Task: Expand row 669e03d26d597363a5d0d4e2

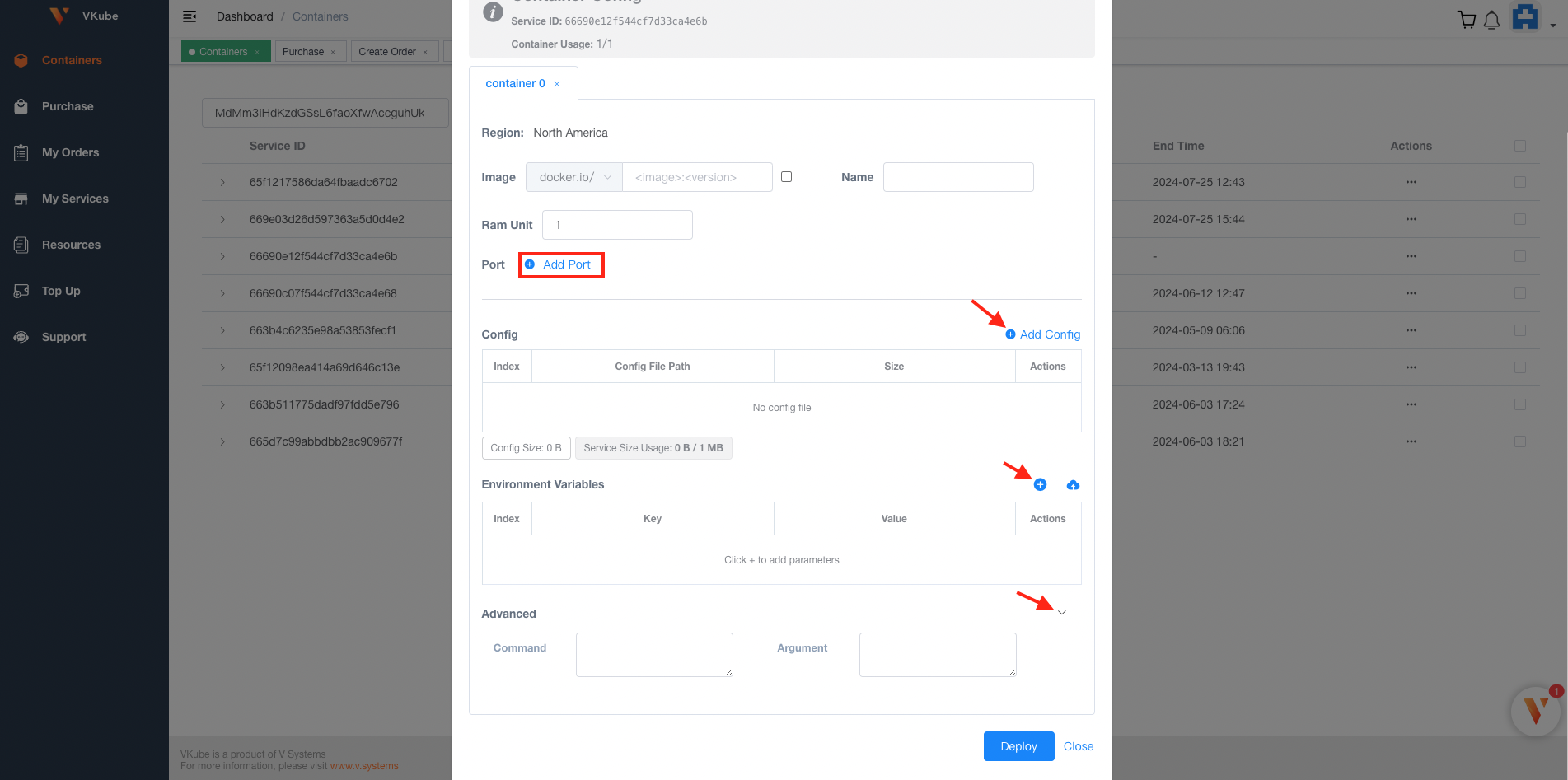Action: (222, 219)
